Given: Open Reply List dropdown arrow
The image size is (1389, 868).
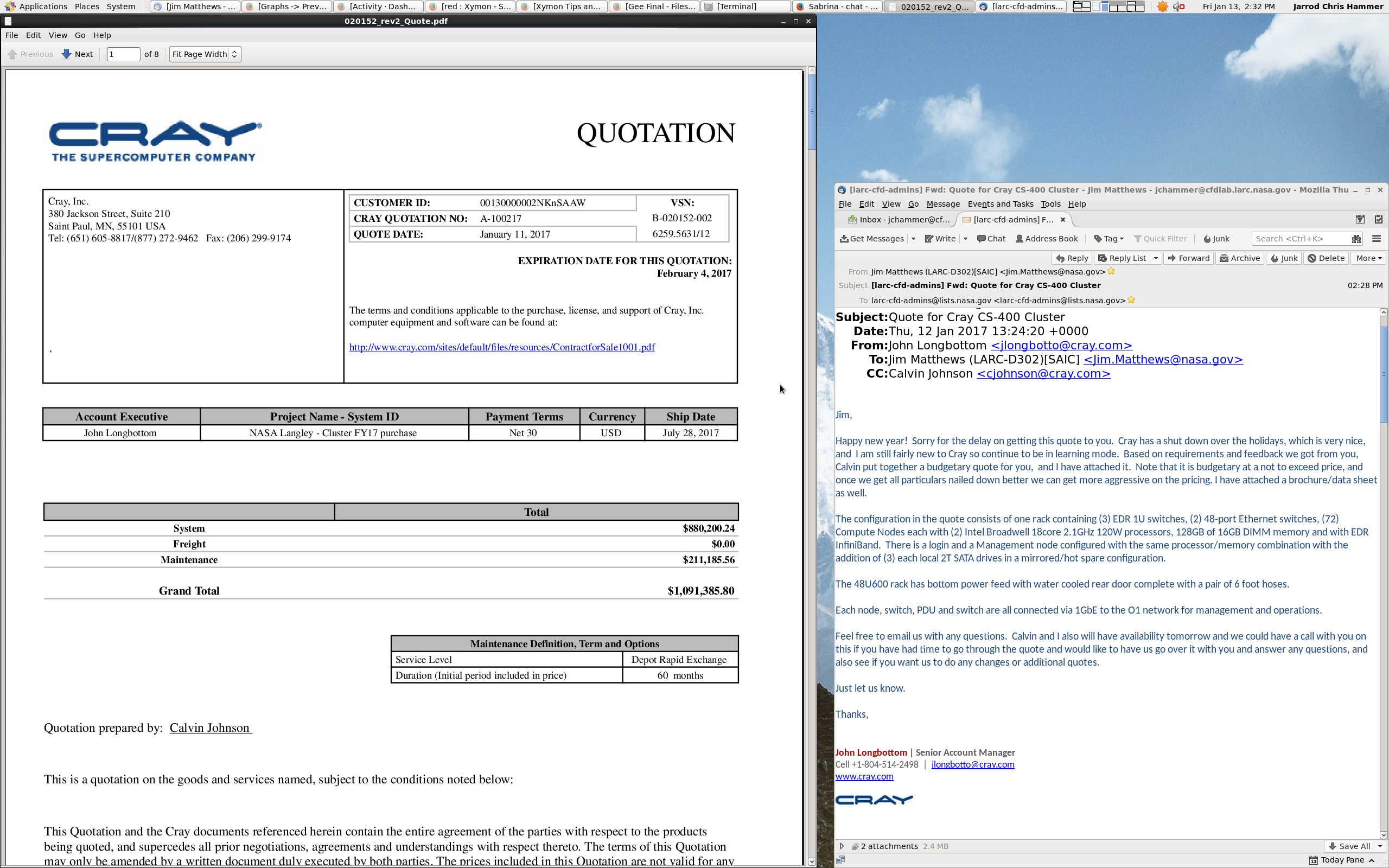Looking at the screenshot, I should [x=1155, y=258].
